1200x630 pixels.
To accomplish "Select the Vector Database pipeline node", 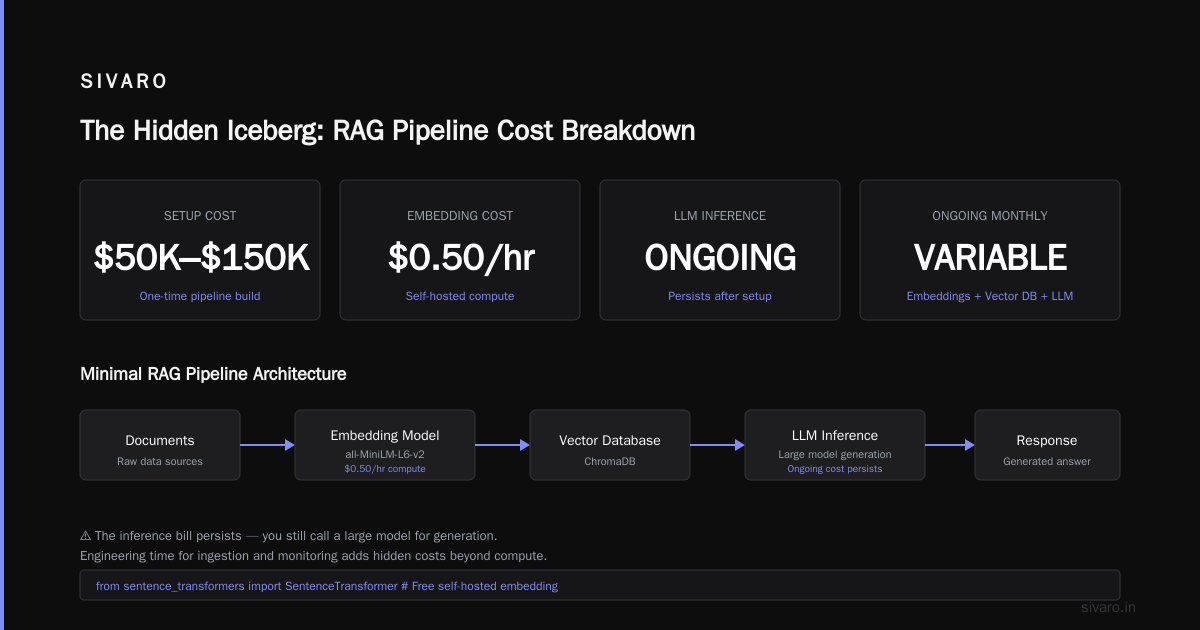I will point(610,445).
